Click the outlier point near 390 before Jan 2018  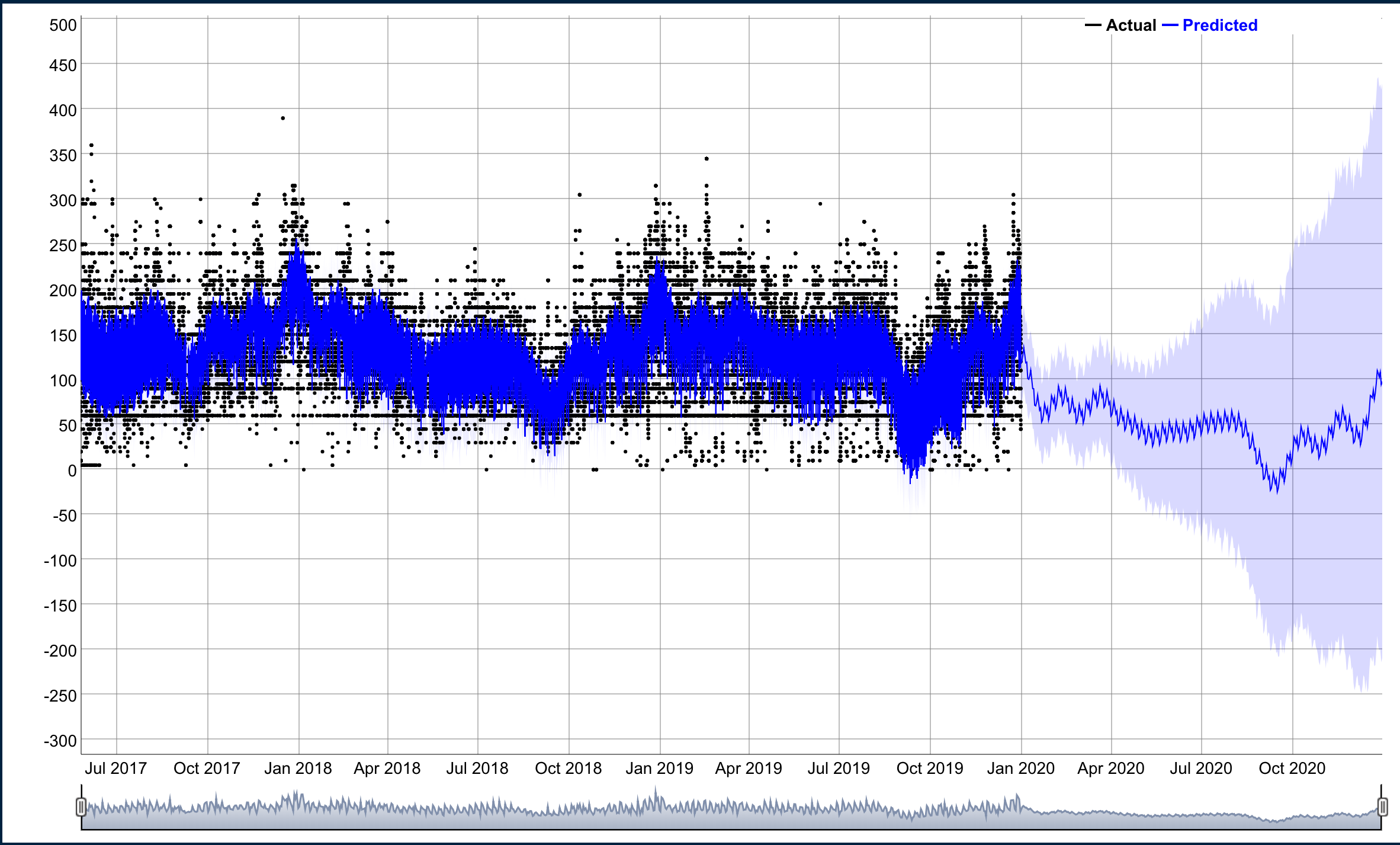(283, 119)
